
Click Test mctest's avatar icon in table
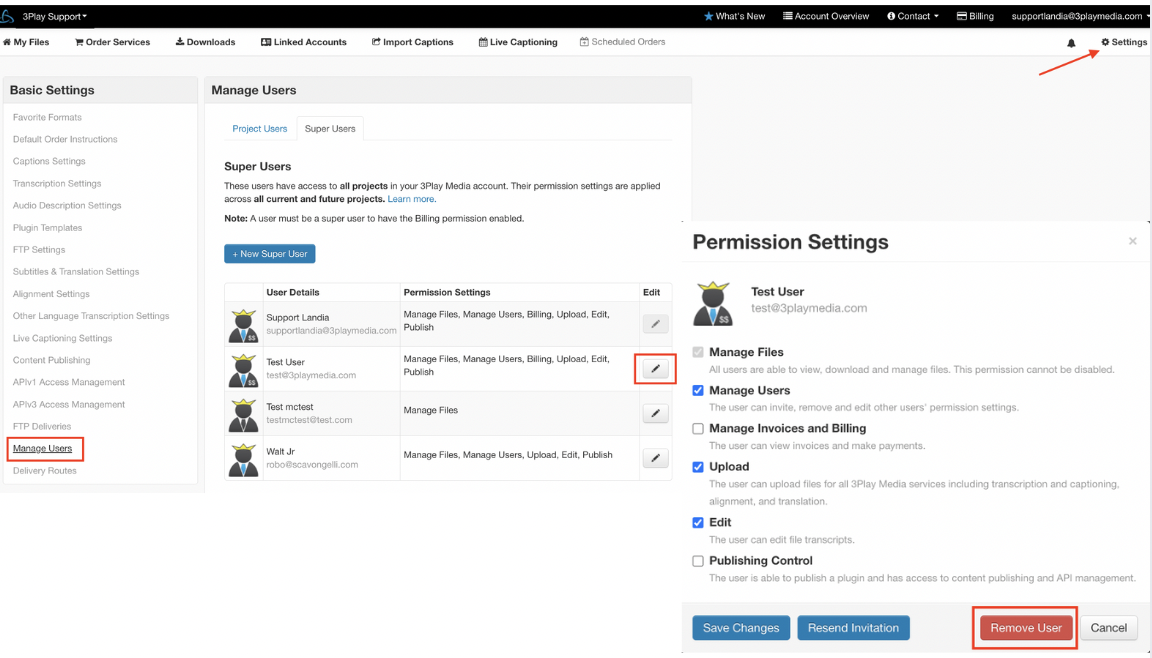(x=243, y=415)
